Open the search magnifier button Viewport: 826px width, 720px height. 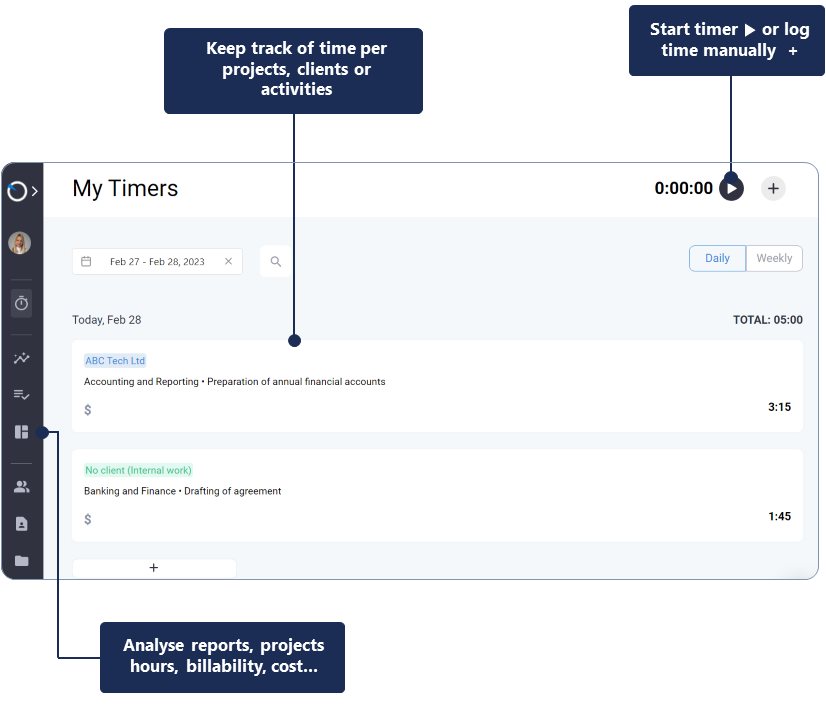pos(276,261)
